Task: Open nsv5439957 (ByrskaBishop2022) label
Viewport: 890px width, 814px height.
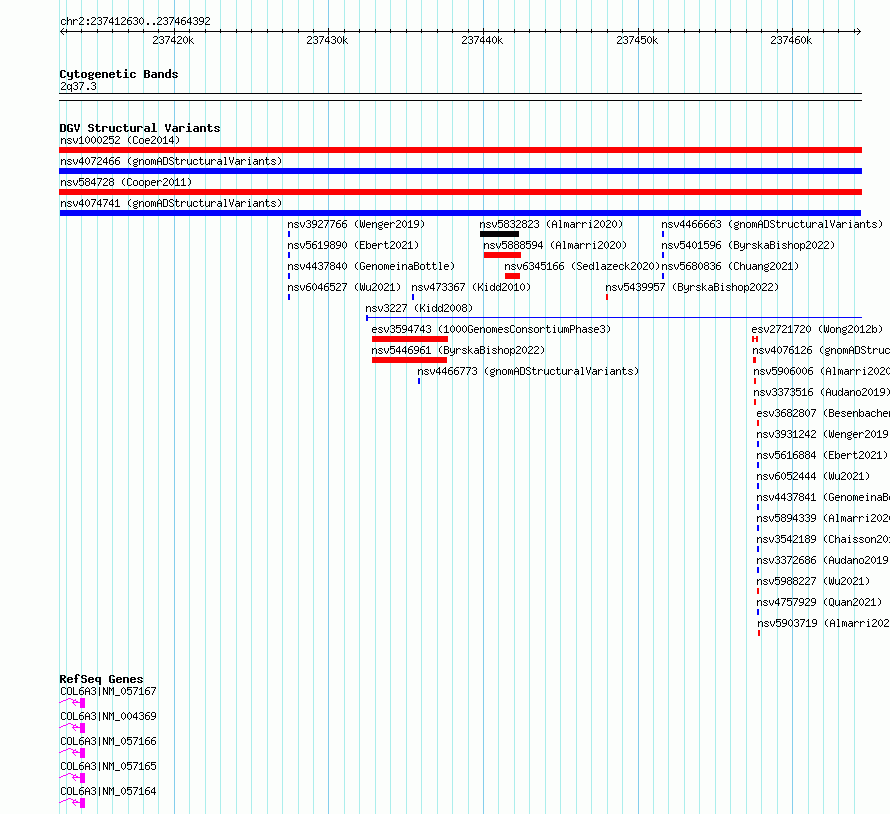Action: pos(692,287)
